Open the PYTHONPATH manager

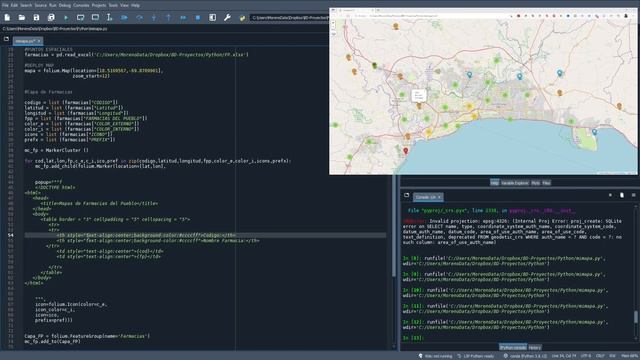[x=242, y=18]
